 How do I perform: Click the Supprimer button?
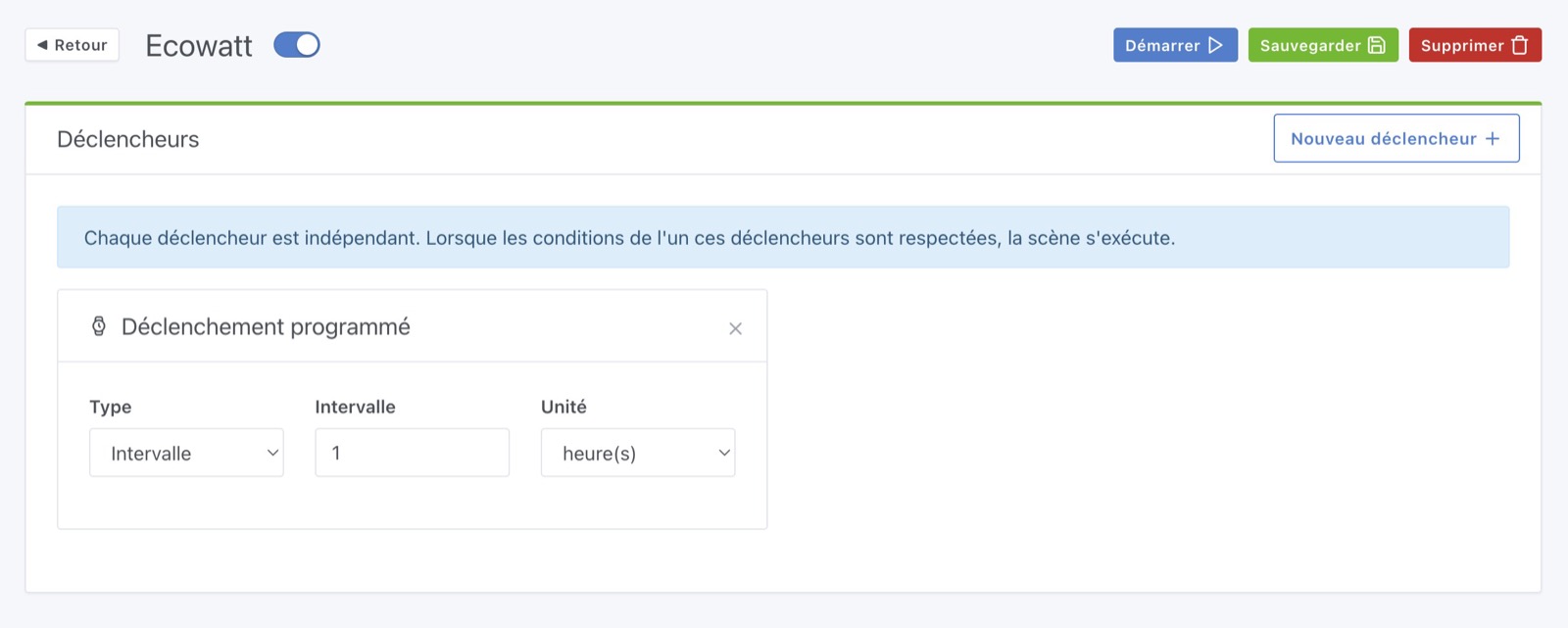coord(1474,45)
